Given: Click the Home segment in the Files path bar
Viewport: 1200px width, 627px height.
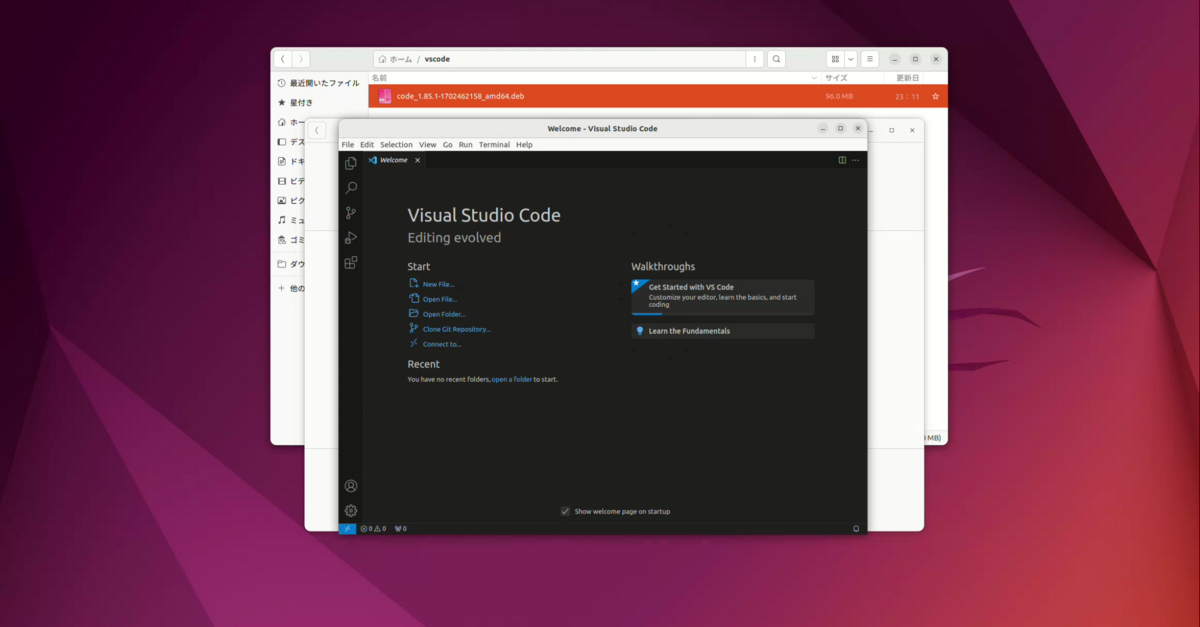Looking at the screenshot, I should click(395, 59).
